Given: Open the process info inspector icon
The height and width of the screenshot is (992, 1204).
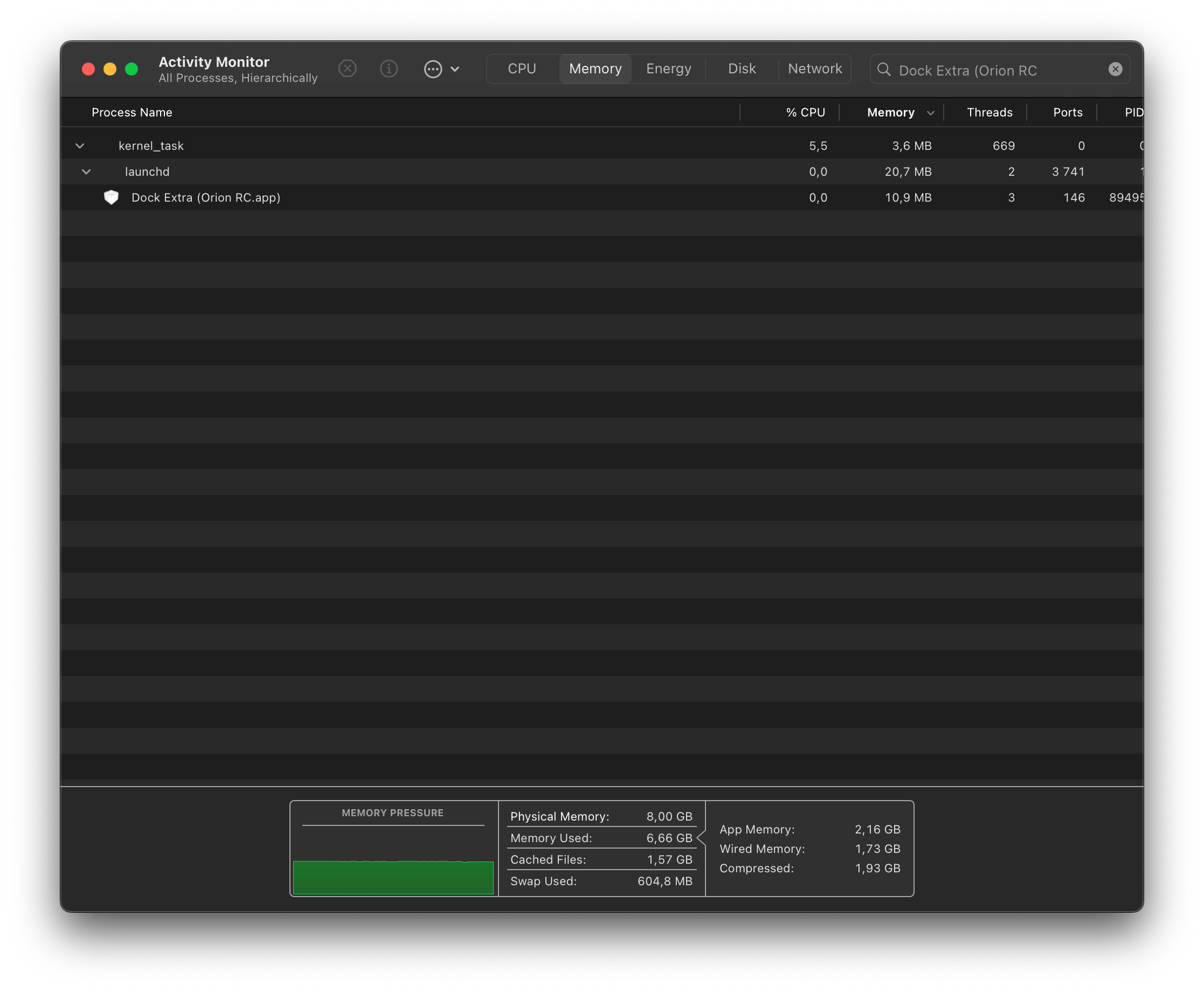Looking at the screenshot, I should tap(389, 69).
